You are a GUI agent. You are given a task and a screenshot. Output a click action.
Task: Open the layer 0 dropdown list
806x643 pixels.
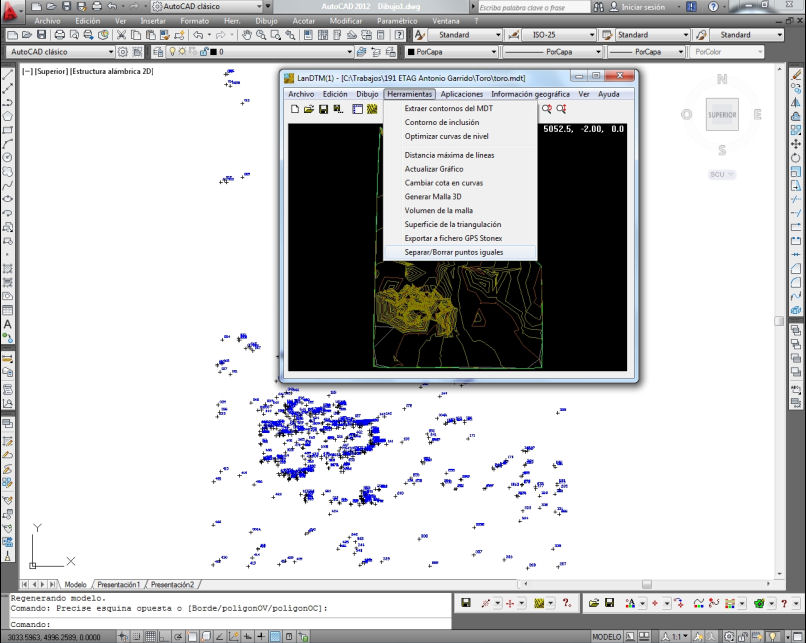(260, 52)
